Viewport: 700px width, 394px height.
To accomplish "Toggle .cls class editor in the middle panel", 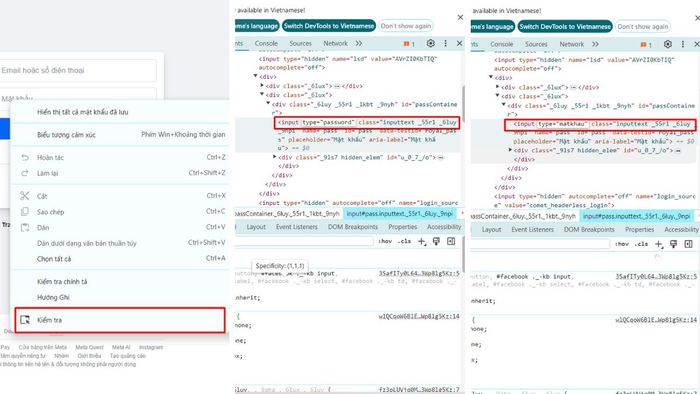I will click(404, 241).
